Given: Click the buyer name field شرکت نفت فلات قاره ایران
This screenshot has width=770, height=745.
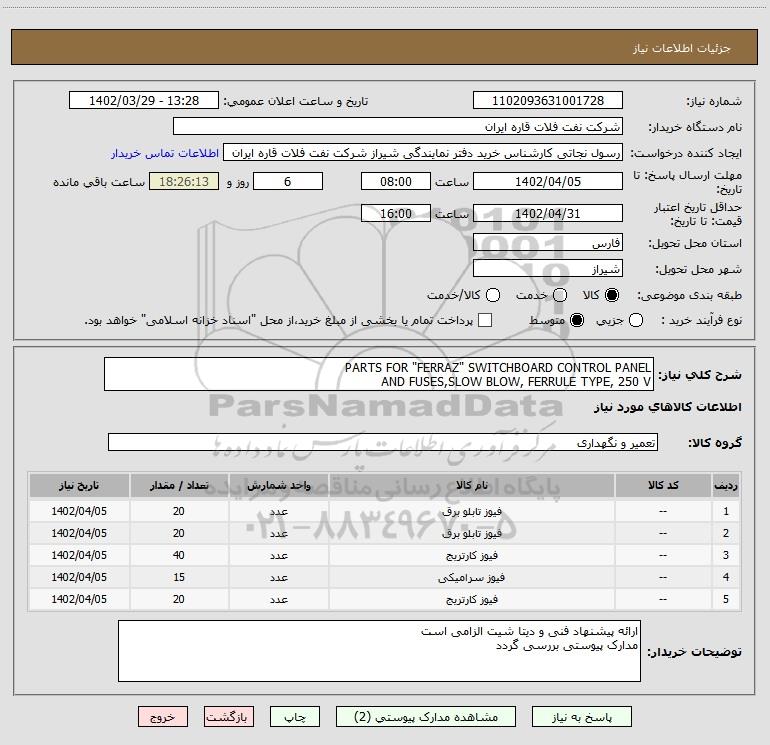Looking at the screenshot, I should [x=398, y=127].
